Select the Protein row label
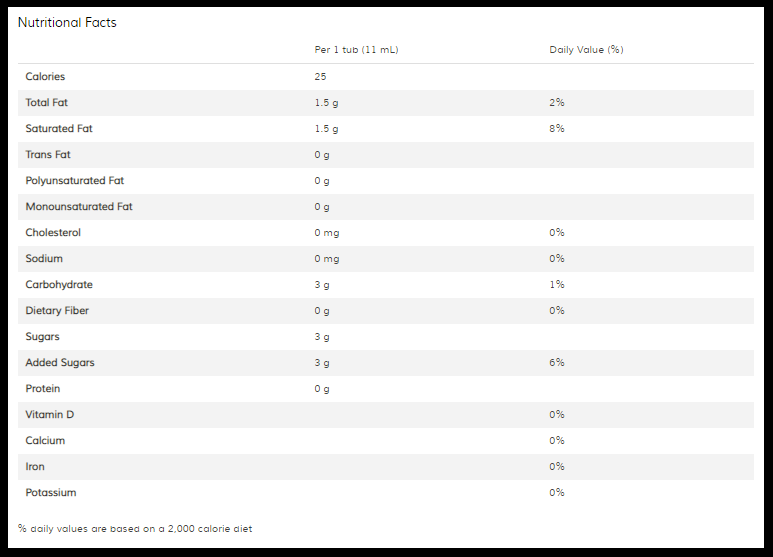Image resolution: width=773 pixels, height=557 pixels. pos(43,388)
